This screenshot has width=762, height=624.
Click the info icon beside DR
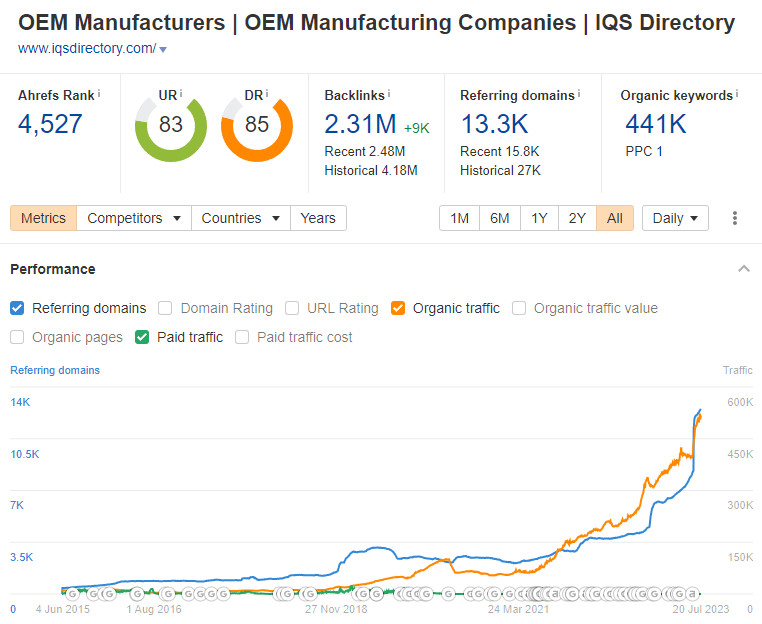point(268,93)
